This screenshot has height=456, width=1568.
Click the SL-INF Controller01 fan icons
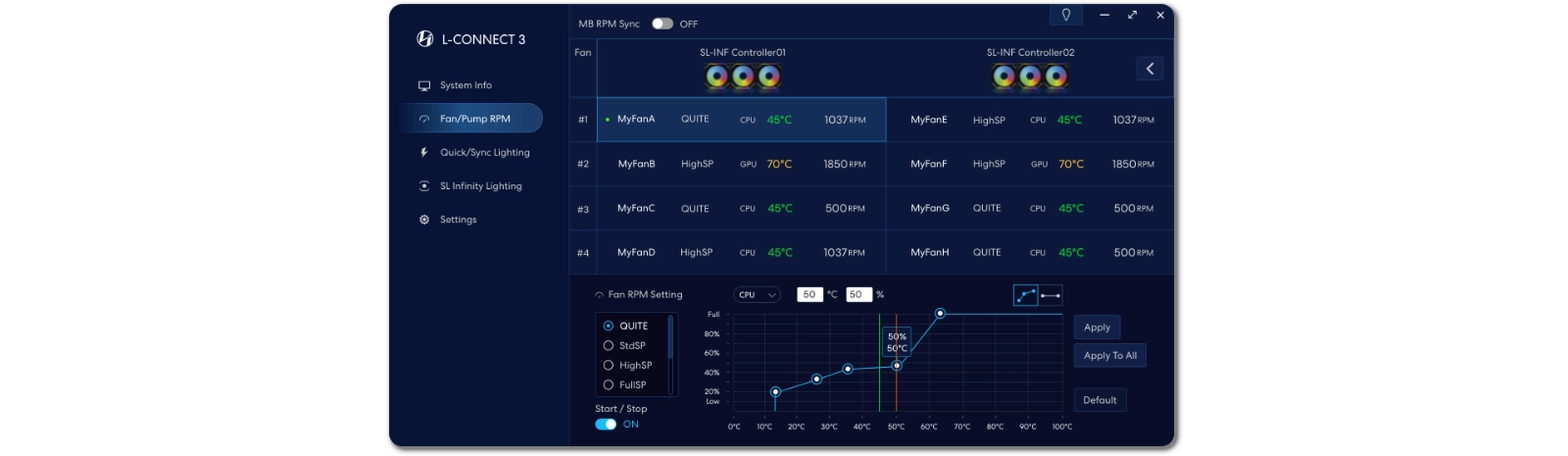[742, 76]
